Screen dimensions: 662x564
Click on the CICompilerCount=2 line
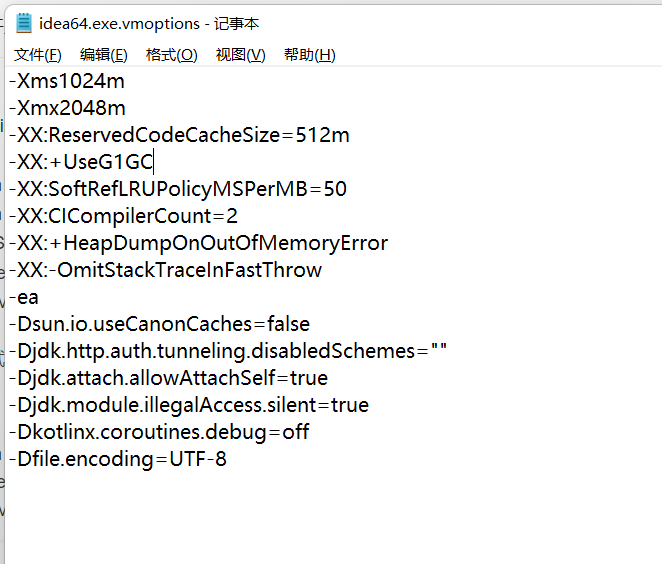coord(124,216)
